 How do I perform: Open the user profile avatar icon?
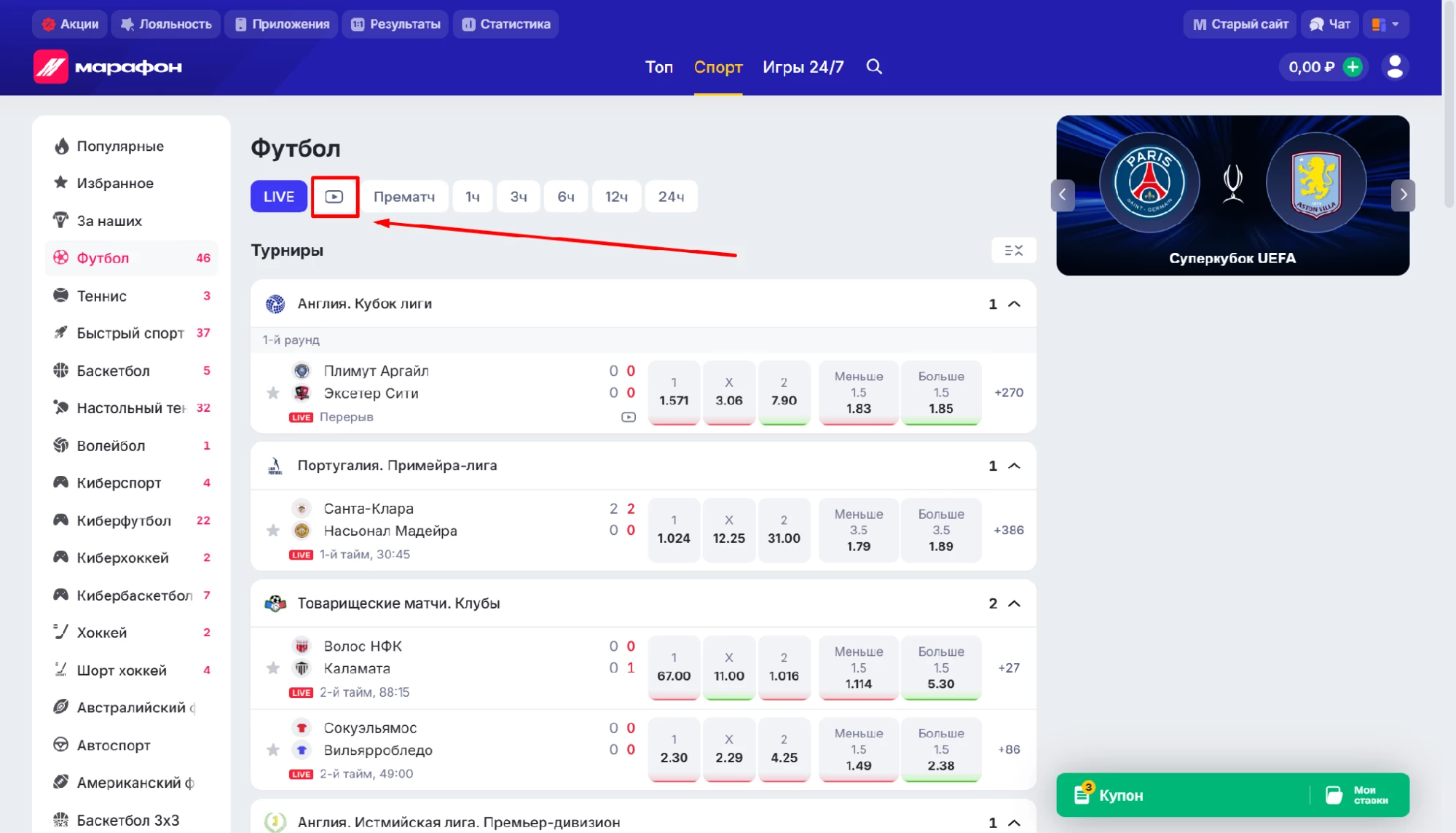point(1395,67)
